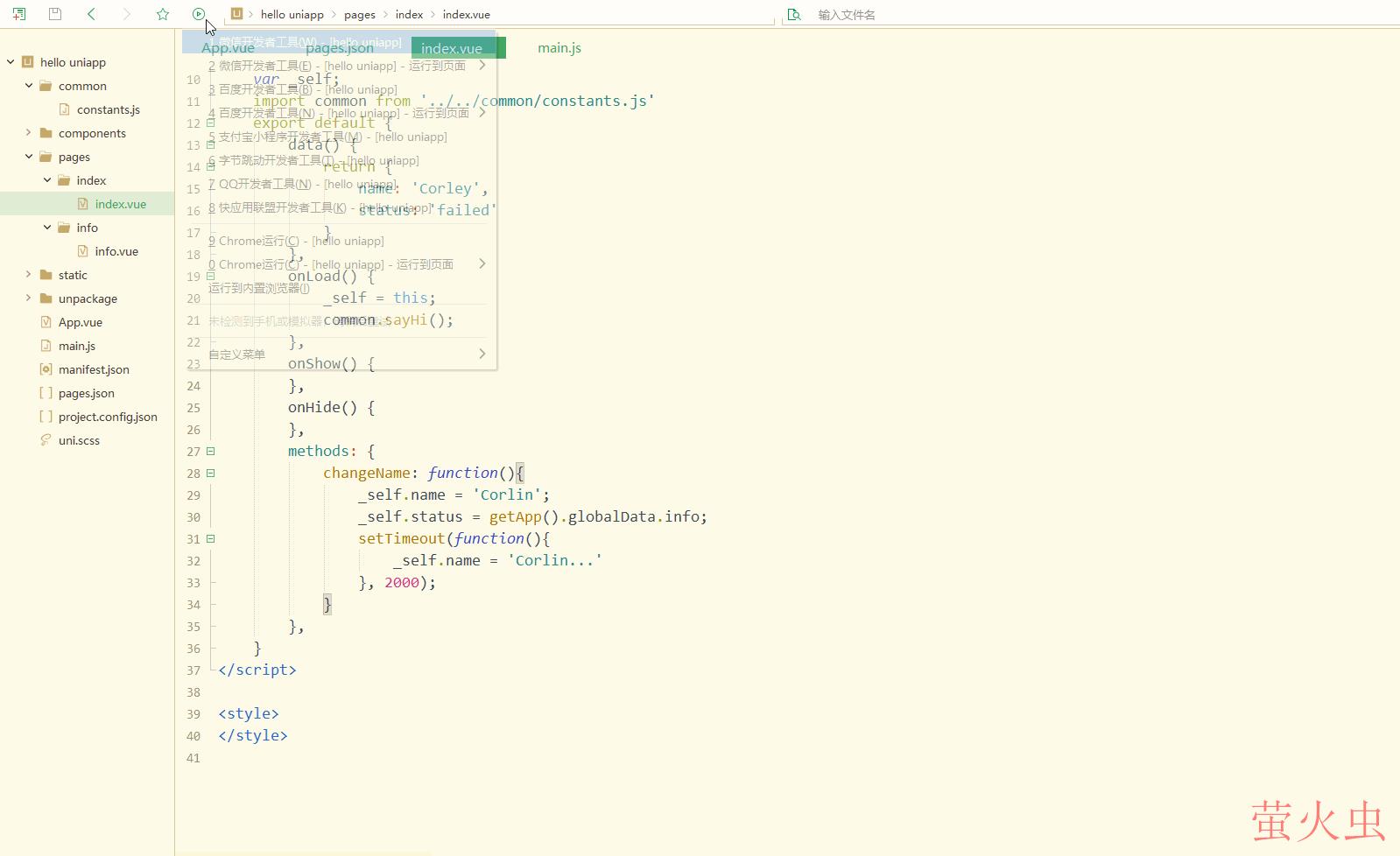Viewport: 1400px width, 856px height.
Task: Choose QQ开发者工具(N) menu entry
Action: click(339, 184)
